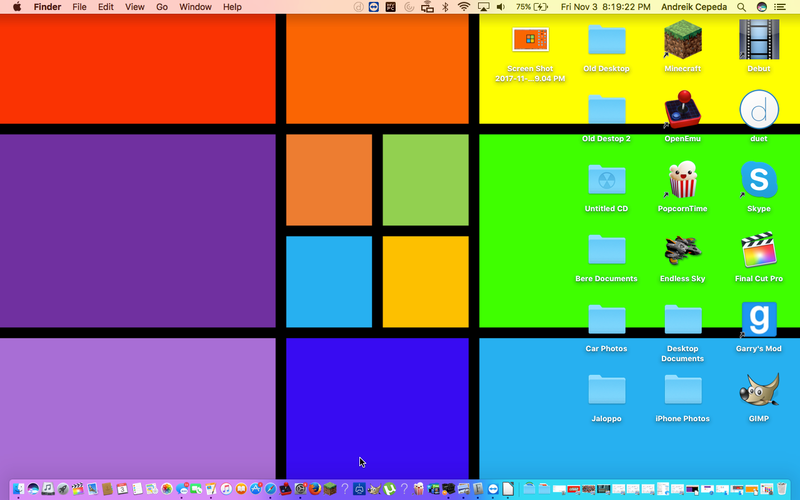Open the Minecraft shortcut on the desktop

[x=682, y=40]
